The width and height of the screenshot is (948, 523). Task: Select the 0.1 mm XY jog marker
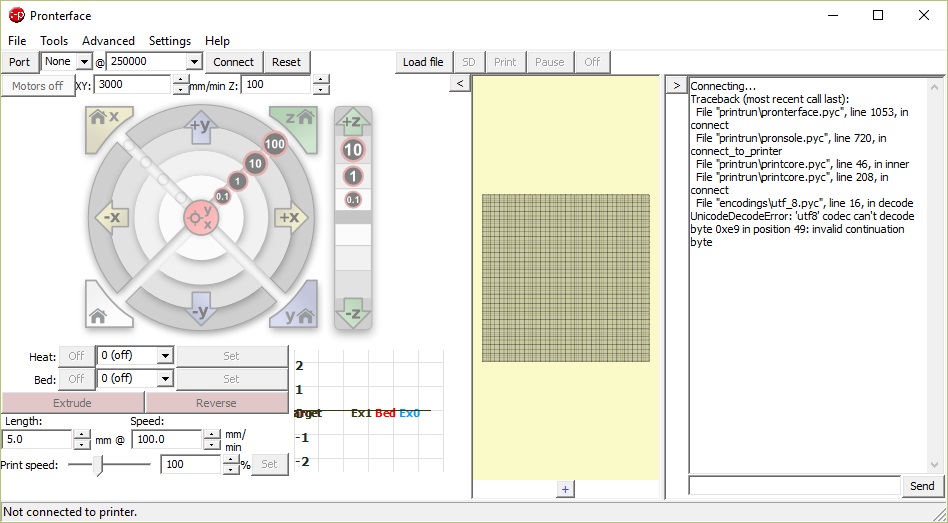[x=222, y=196]
